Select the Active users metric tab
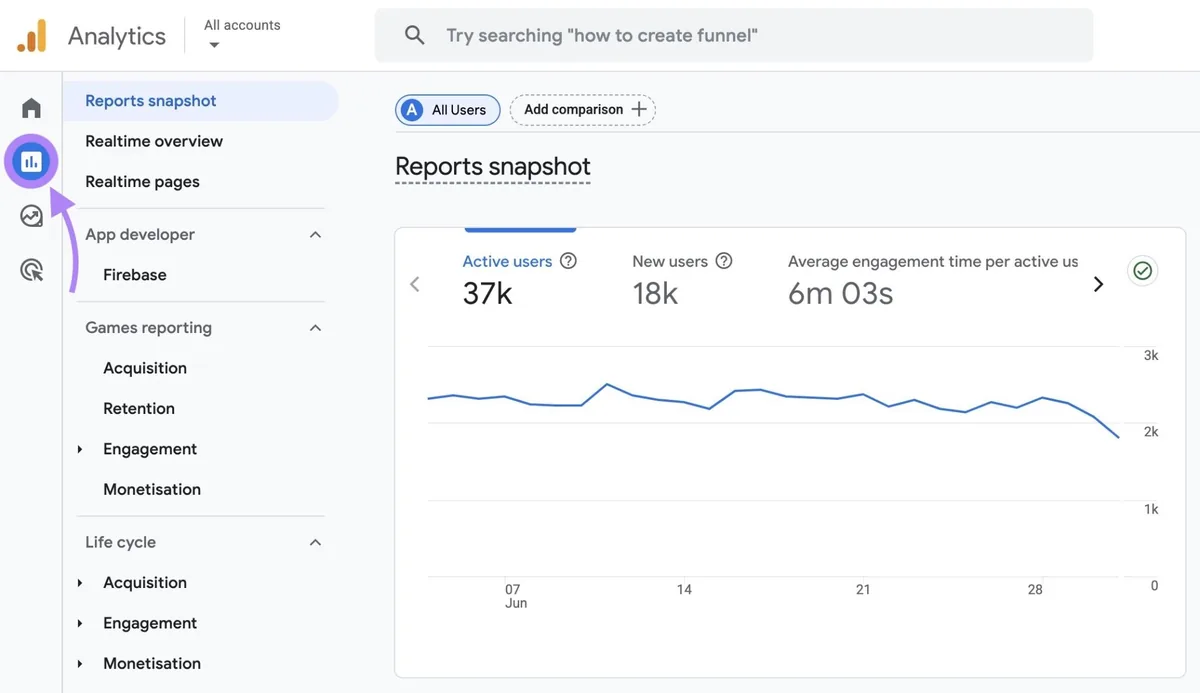 click(x=520, y=278)
